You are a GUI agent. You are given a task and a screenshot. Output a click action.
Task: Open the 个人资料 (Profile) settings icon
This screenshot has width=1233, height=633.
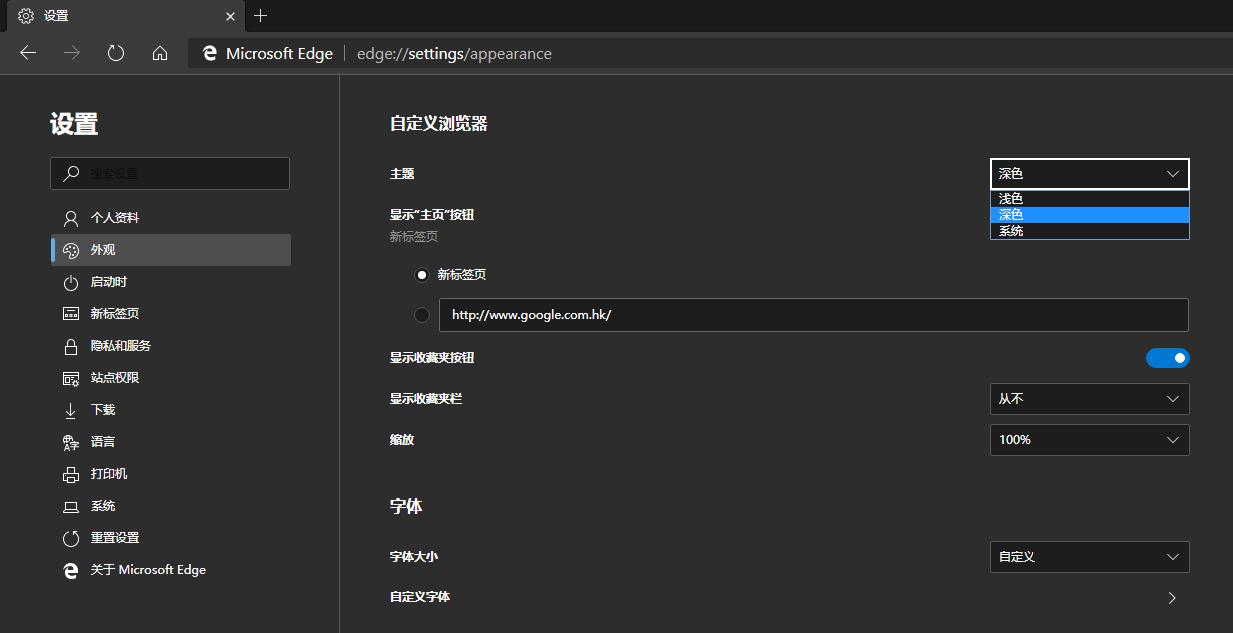tap(70, 217)
